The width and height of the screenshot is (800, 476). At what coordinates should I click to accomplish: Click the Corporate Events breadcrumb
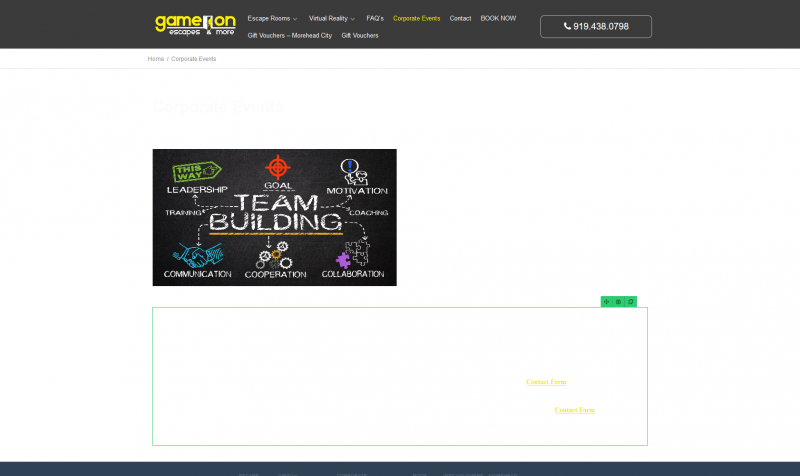[193, 59]
